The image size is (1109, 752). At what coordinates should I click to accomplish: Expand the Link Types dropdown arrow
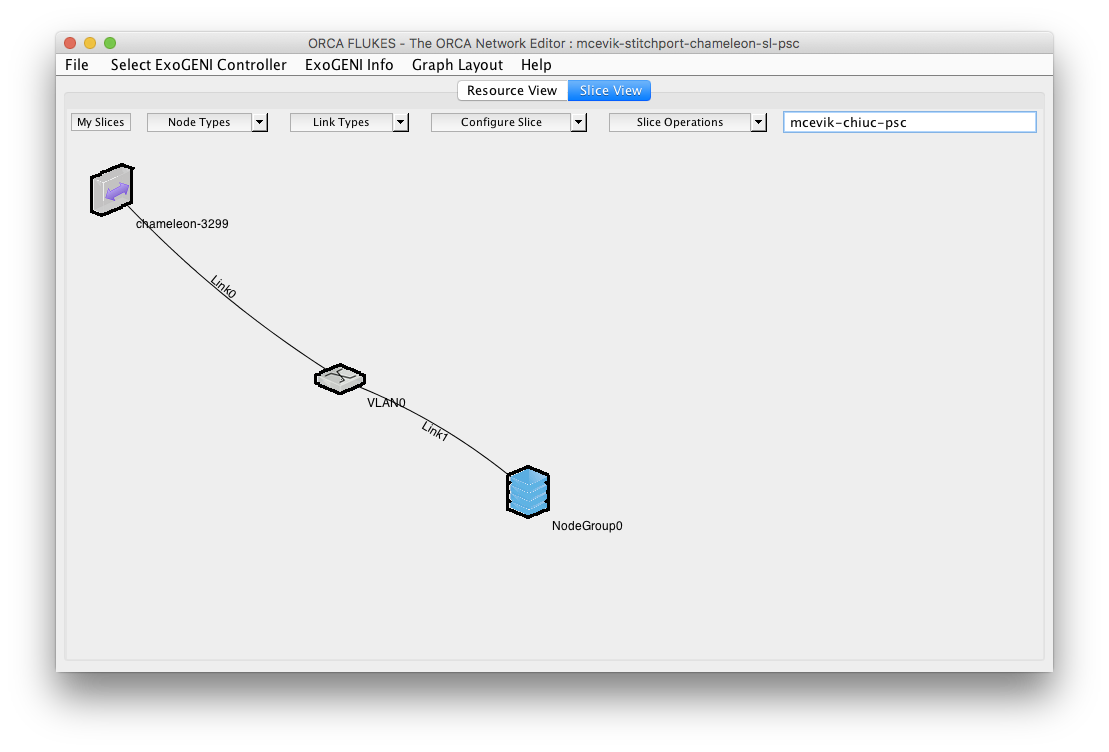pos(400,122)
